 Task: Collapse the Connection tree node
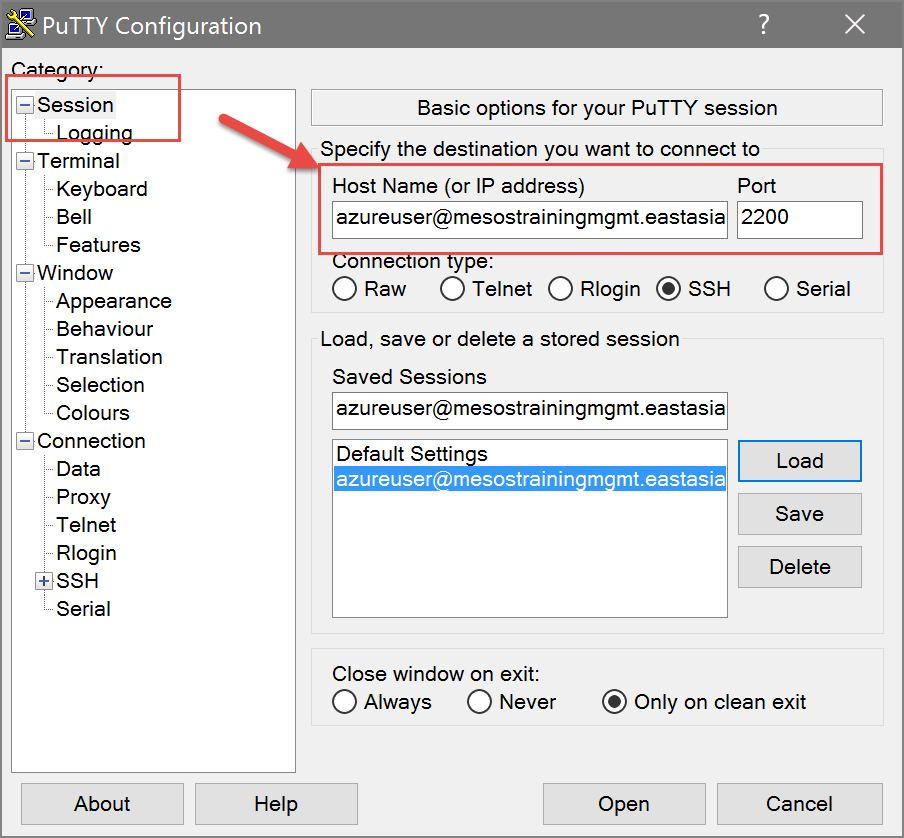[24, 441]
